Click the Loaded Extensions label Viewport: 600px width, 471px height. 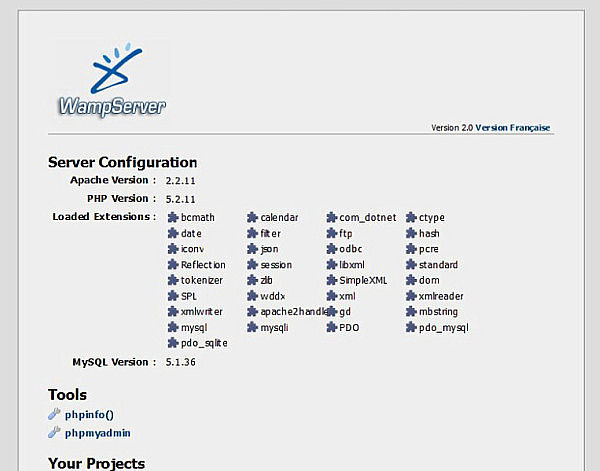tap(104, 217)
